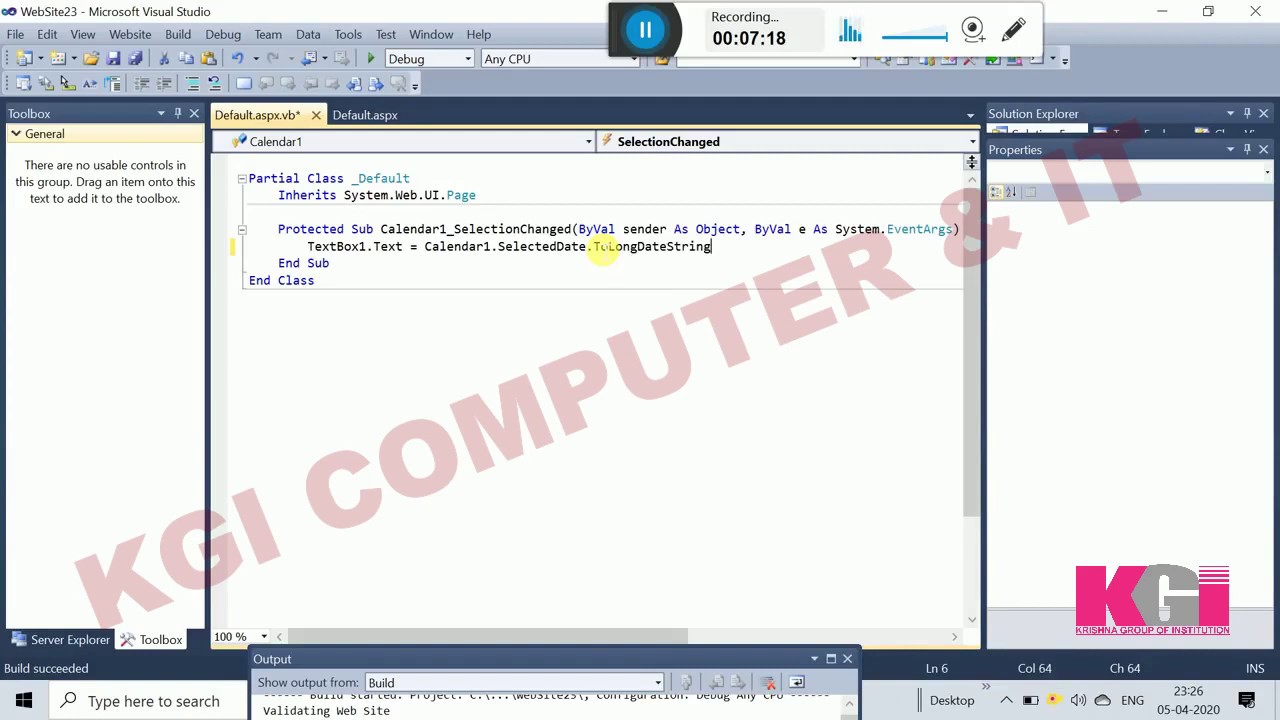Click the Save All icon
The image size is (1280, 720).
click(135, 59)
